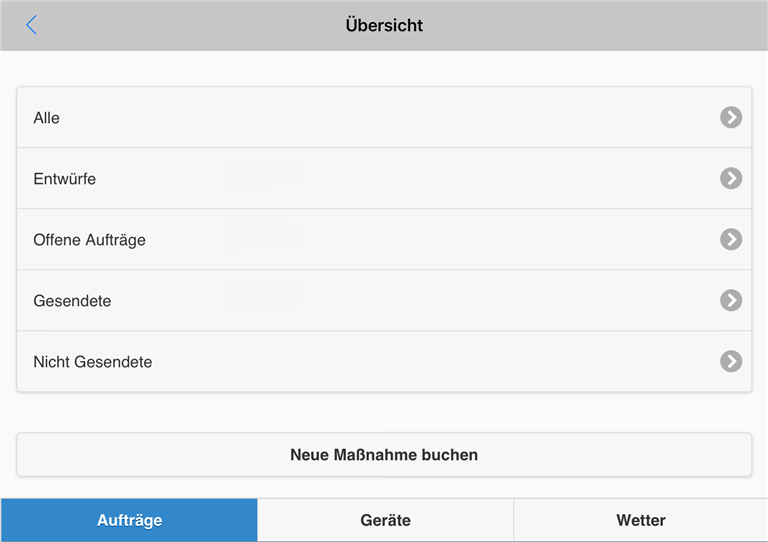Switch to the Geräte tab
The width and height of the screenshot is (768, 542).
385,520
